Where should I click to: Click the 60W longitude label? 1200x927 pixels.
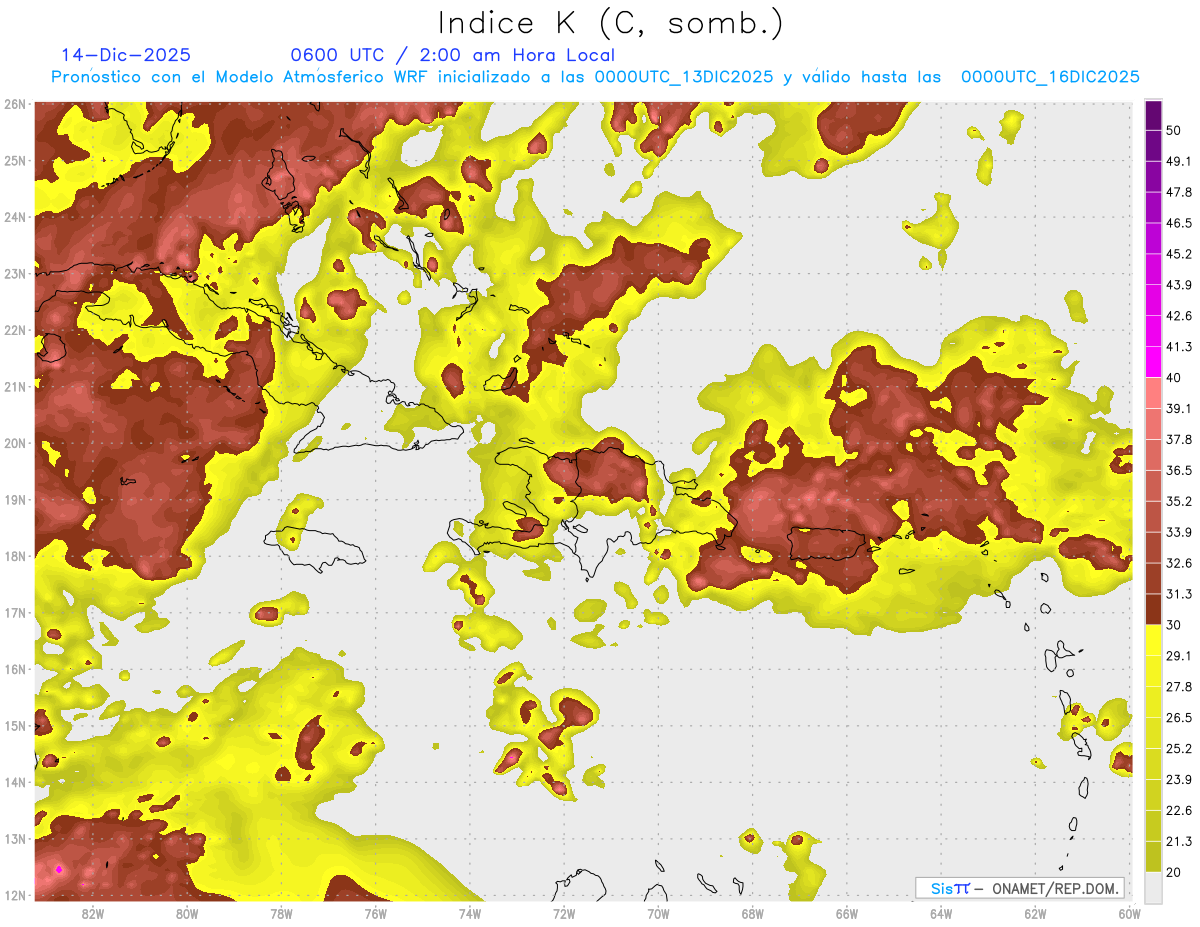(x=1130, y=913)
